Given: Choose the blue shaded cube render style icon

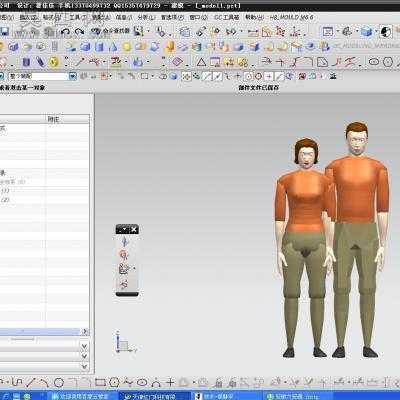Looking at the screenshot, I should click(x=366, y=32).
